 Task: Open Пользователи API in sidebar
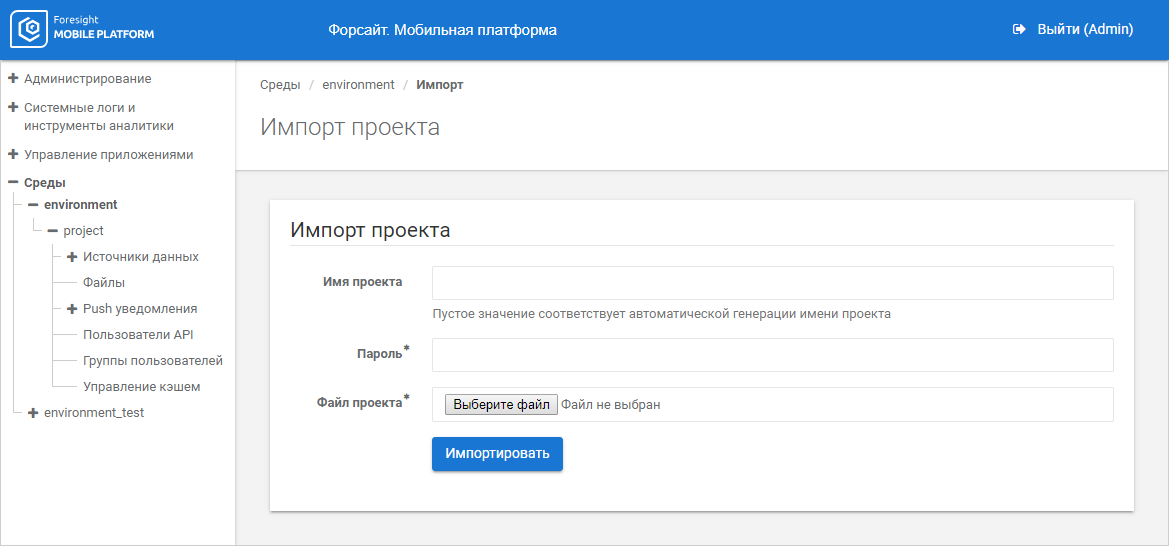(138, 335)
